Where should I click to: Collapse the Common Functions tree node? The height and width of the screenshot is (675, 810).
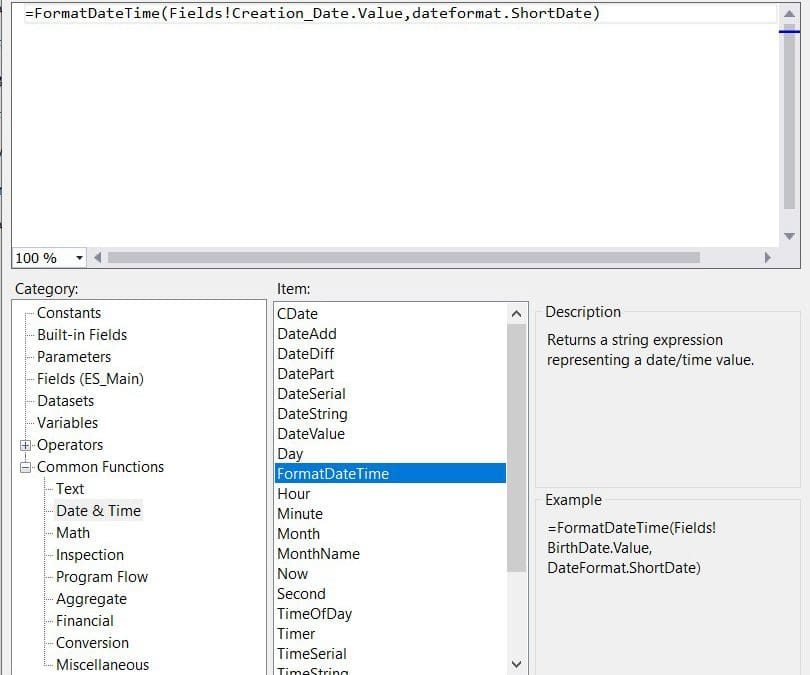pos(26,467)
